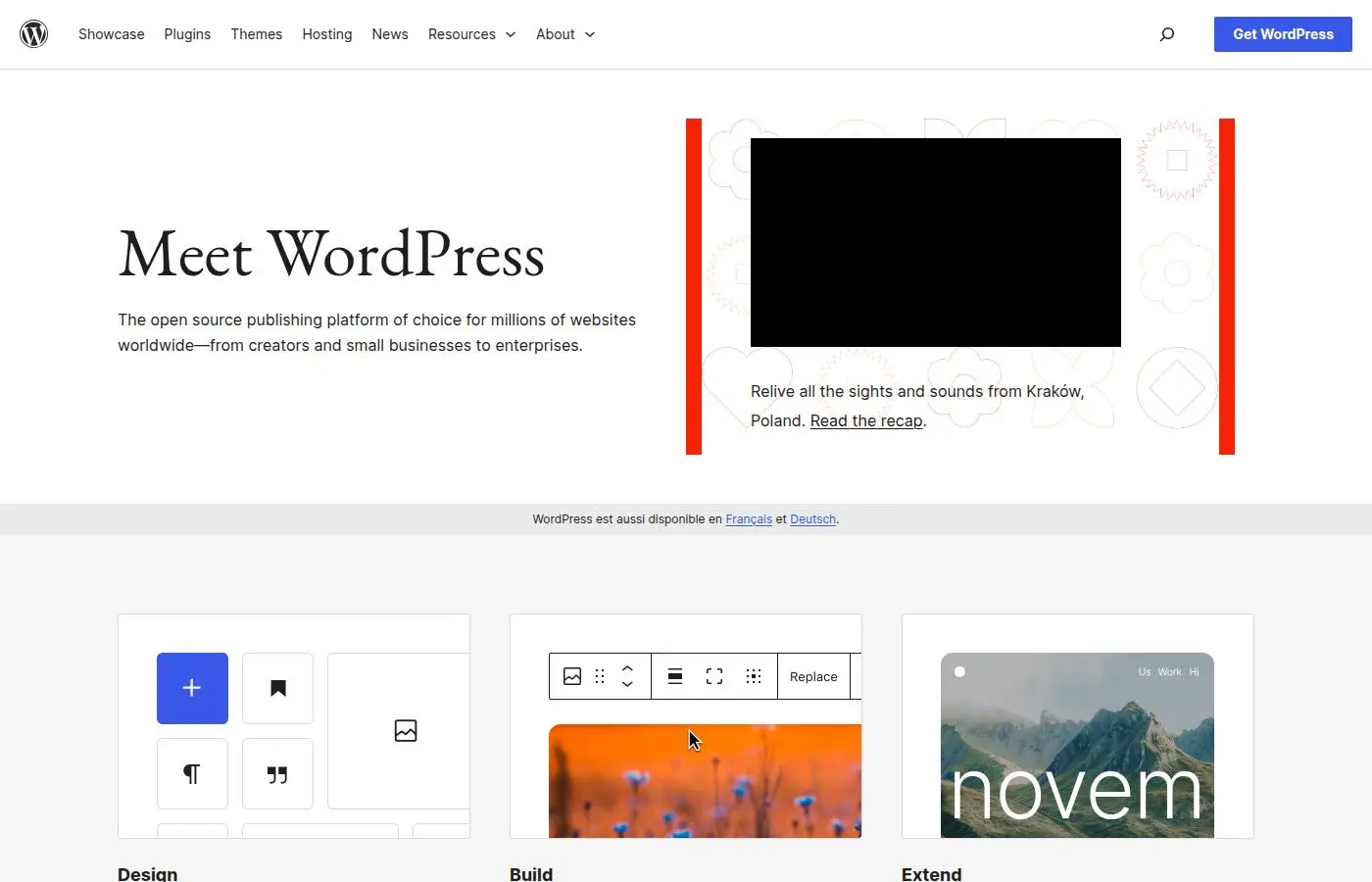Click the novem mountain theme preview

1077,745
